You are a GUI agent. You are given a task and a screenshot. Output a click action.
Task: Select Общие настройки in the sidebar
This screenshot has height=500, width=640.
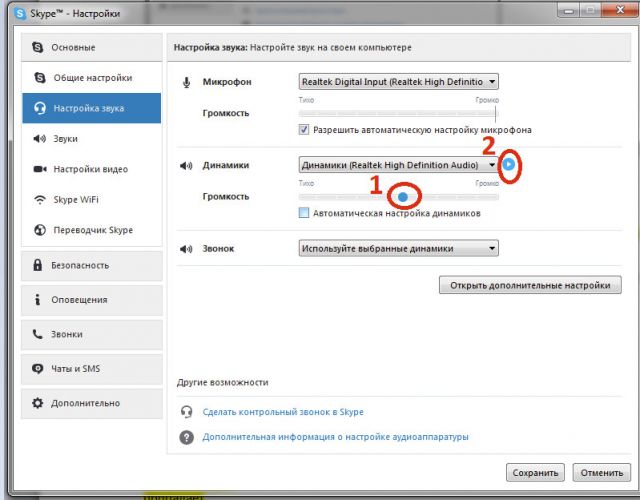pos(92,78)
